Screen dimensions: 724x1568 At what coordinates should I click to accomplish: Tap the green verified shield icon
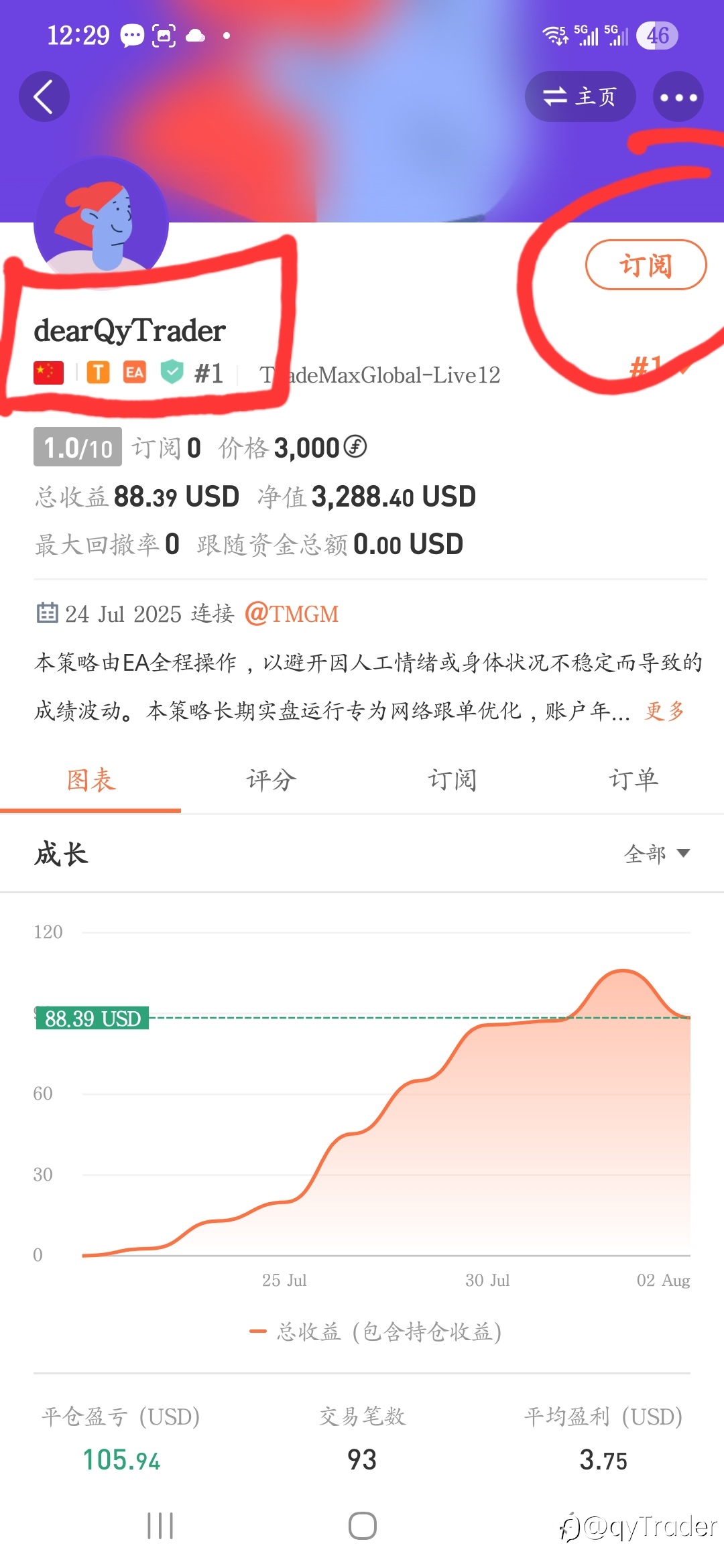pyautogui.click(x=172, y=372)
